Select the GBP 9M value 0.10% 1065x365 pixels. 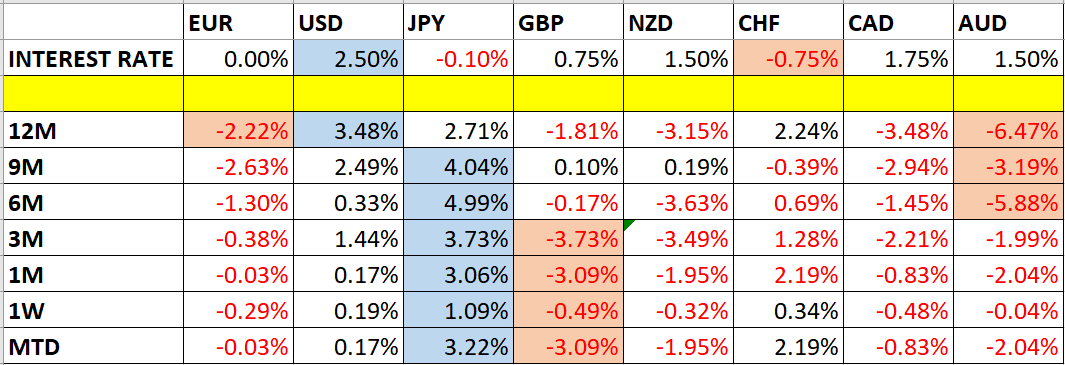[568, 167]
